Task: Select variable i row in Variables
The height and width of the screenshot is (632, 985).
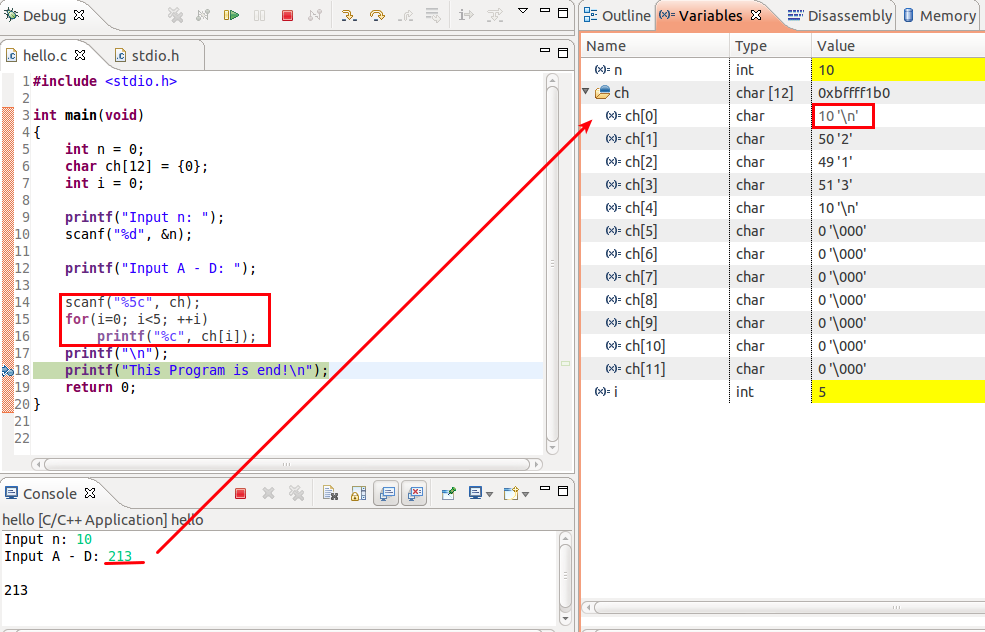Action: 783,392
